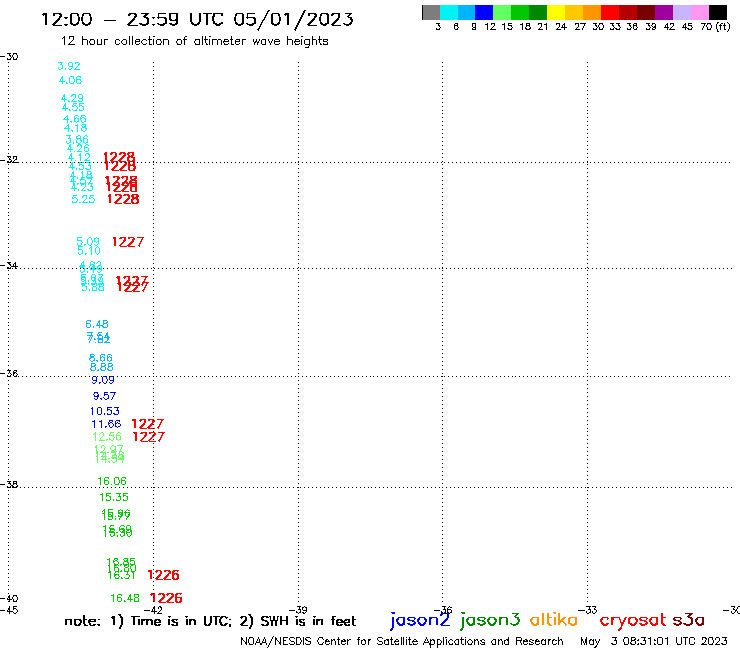Click the 8.66 wave height value
The image size is (740, 650).
101,358
